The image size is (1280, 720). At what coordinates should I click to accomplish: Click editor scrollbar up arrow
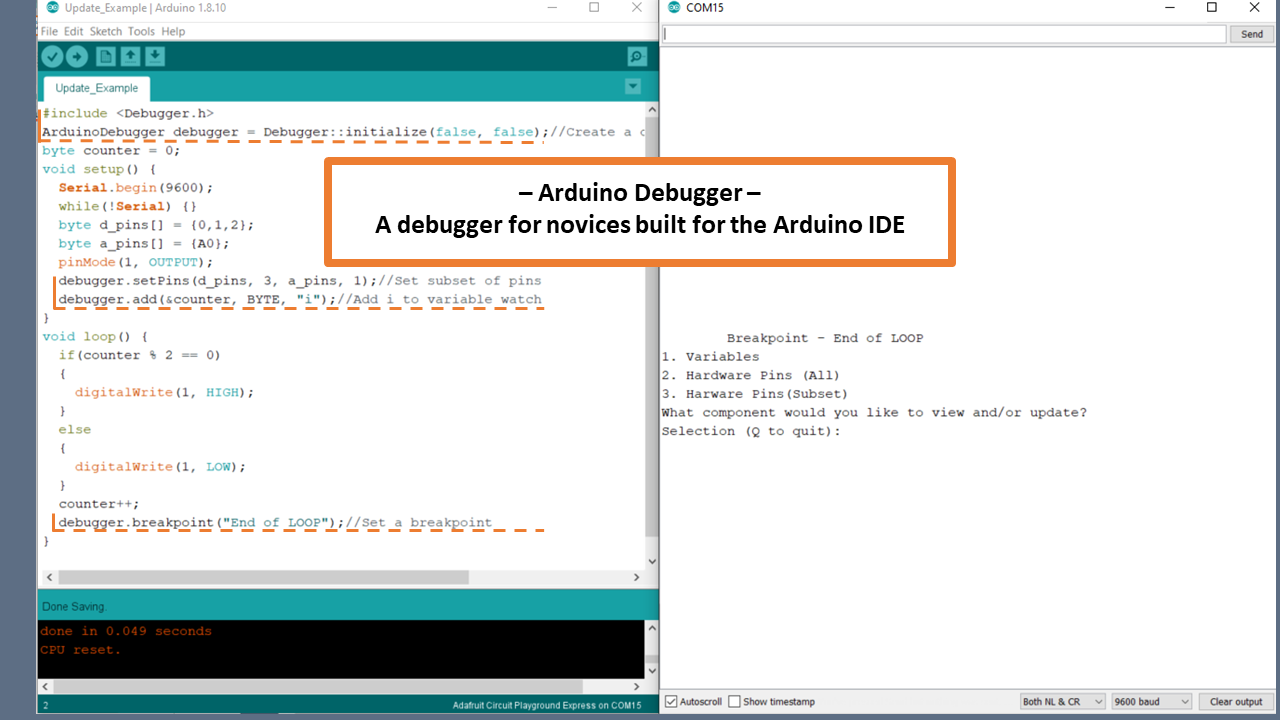[x=652, y=110]
